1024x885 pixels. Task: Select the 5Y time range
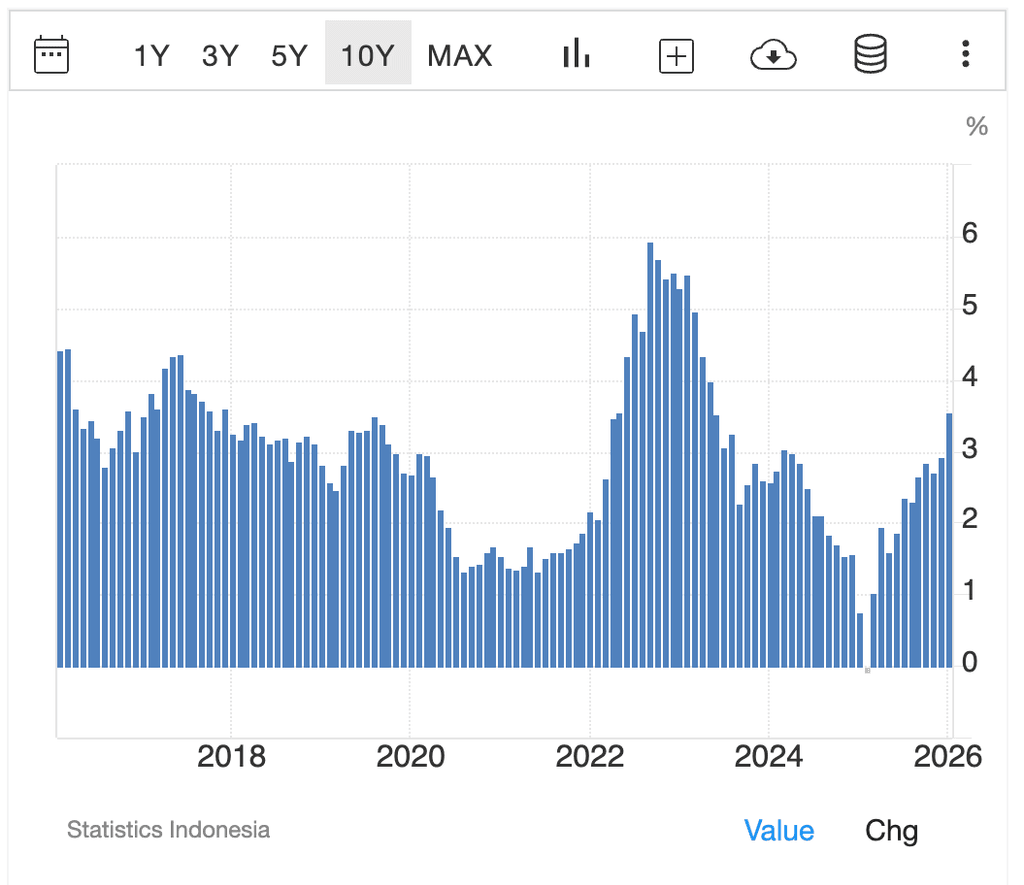(x=289, y=56)
